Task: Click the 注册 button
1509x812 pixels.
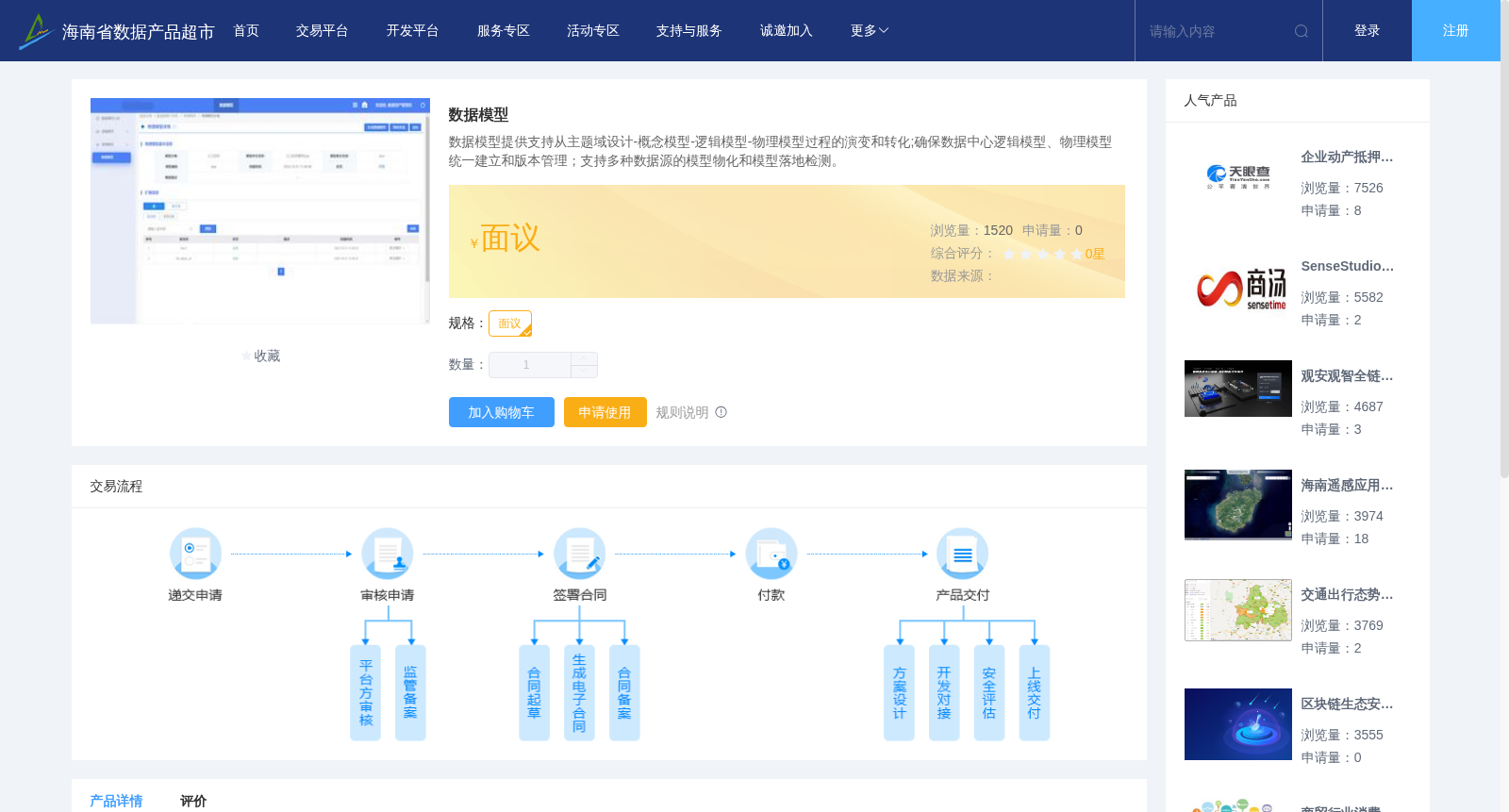Action: pyautogui.click(x=1456, y=31)
